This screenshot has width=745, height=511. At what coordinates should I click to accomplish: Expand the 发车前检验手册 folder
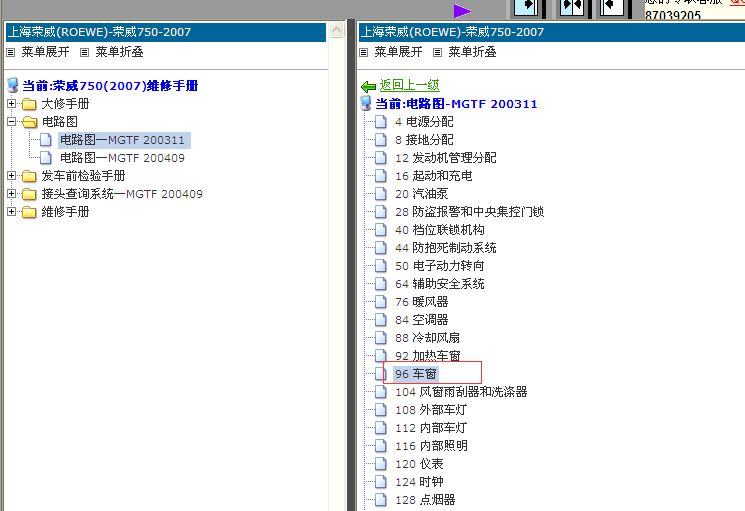point(11,175)
